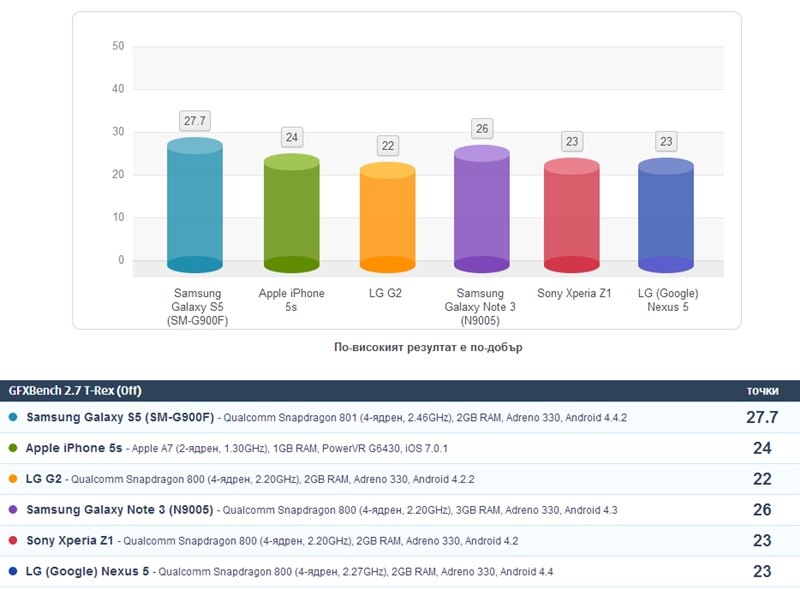Click the 10 tick on the y-axis
This screenshot has height=589, width=800.
coord(118,217)
